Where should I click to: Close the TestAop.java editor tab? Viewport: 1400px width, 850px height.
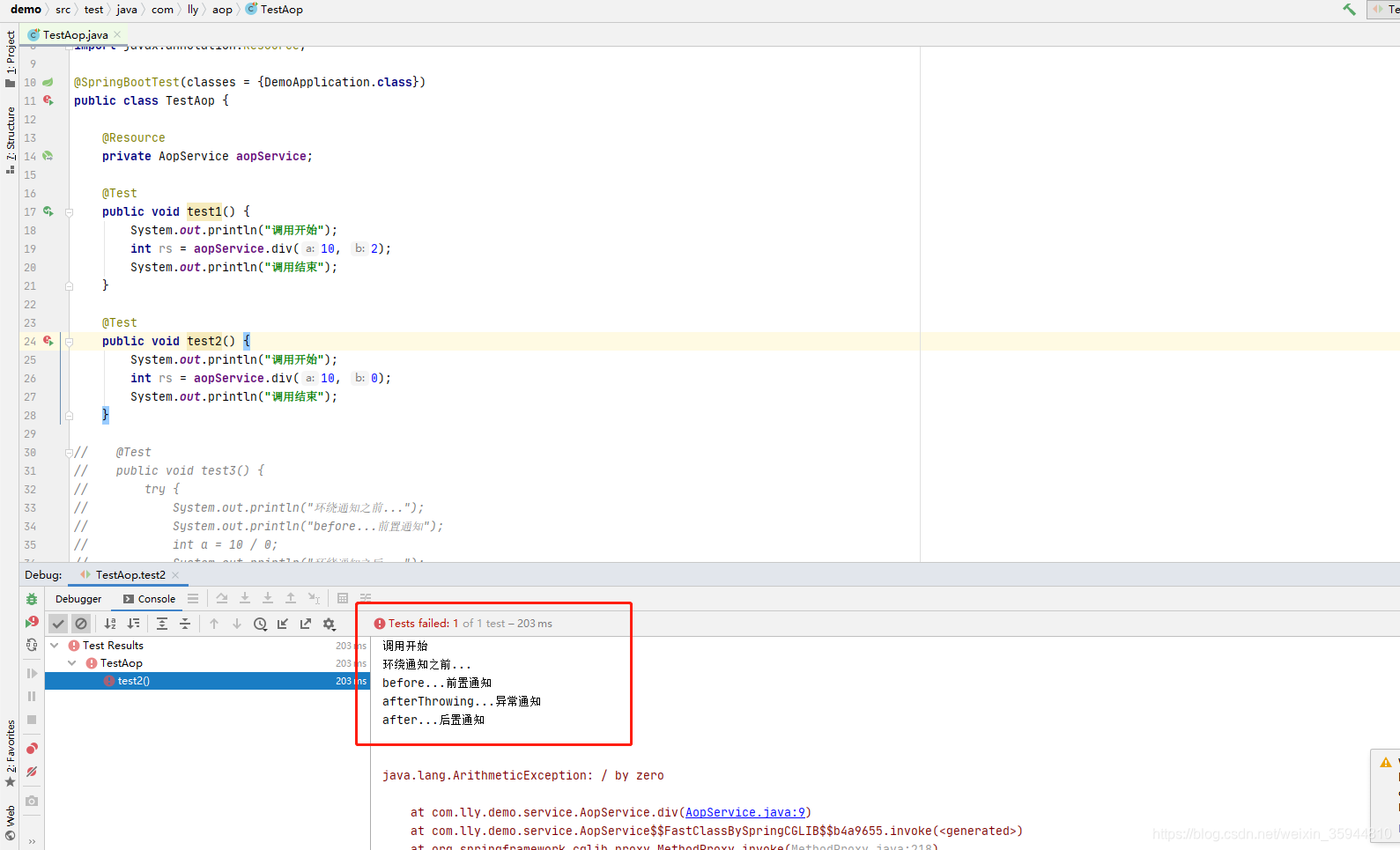pyautogui.click(x=117, y=35)
